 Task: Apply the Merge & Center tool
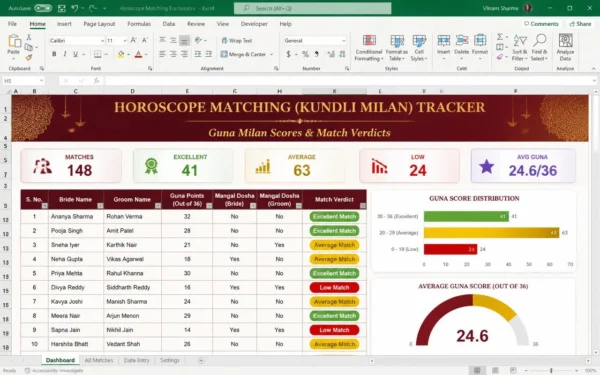246,54
